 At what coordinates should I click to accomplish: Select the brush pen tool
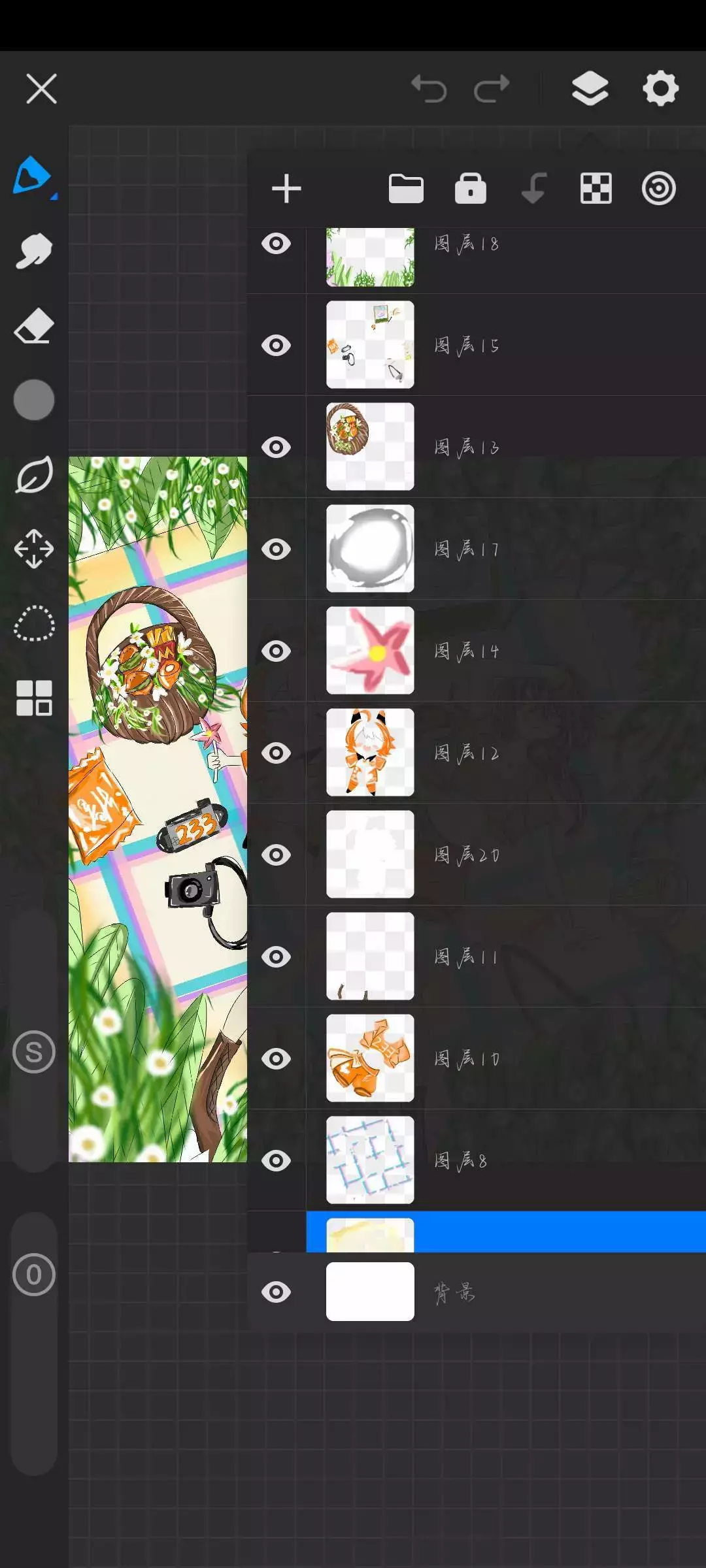33,176
